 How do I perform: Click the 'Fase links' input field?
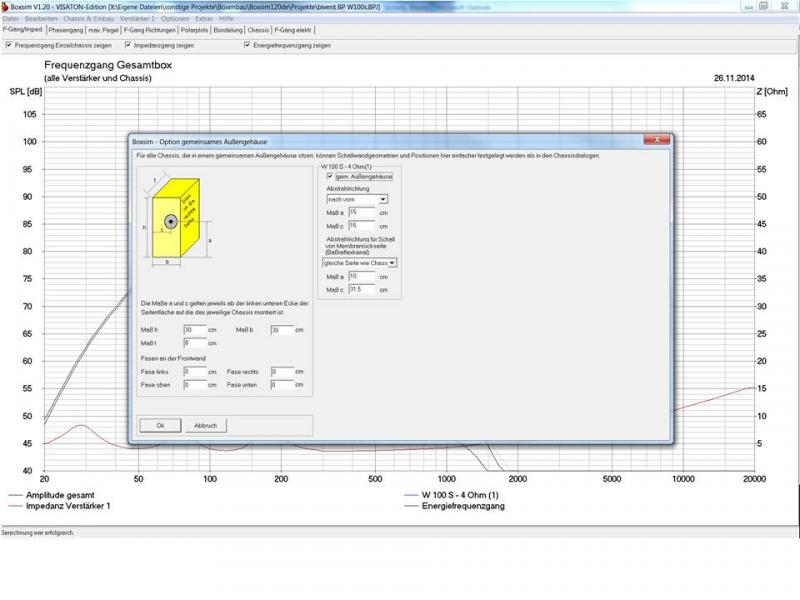click(x=193, y=371)
